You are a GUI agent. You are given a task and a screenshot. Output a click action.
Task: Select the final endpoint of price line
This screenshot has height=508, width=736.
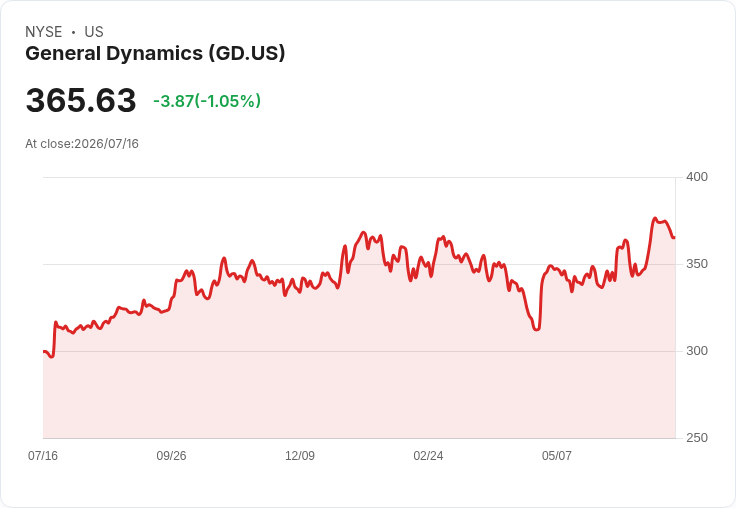[674, 238]
